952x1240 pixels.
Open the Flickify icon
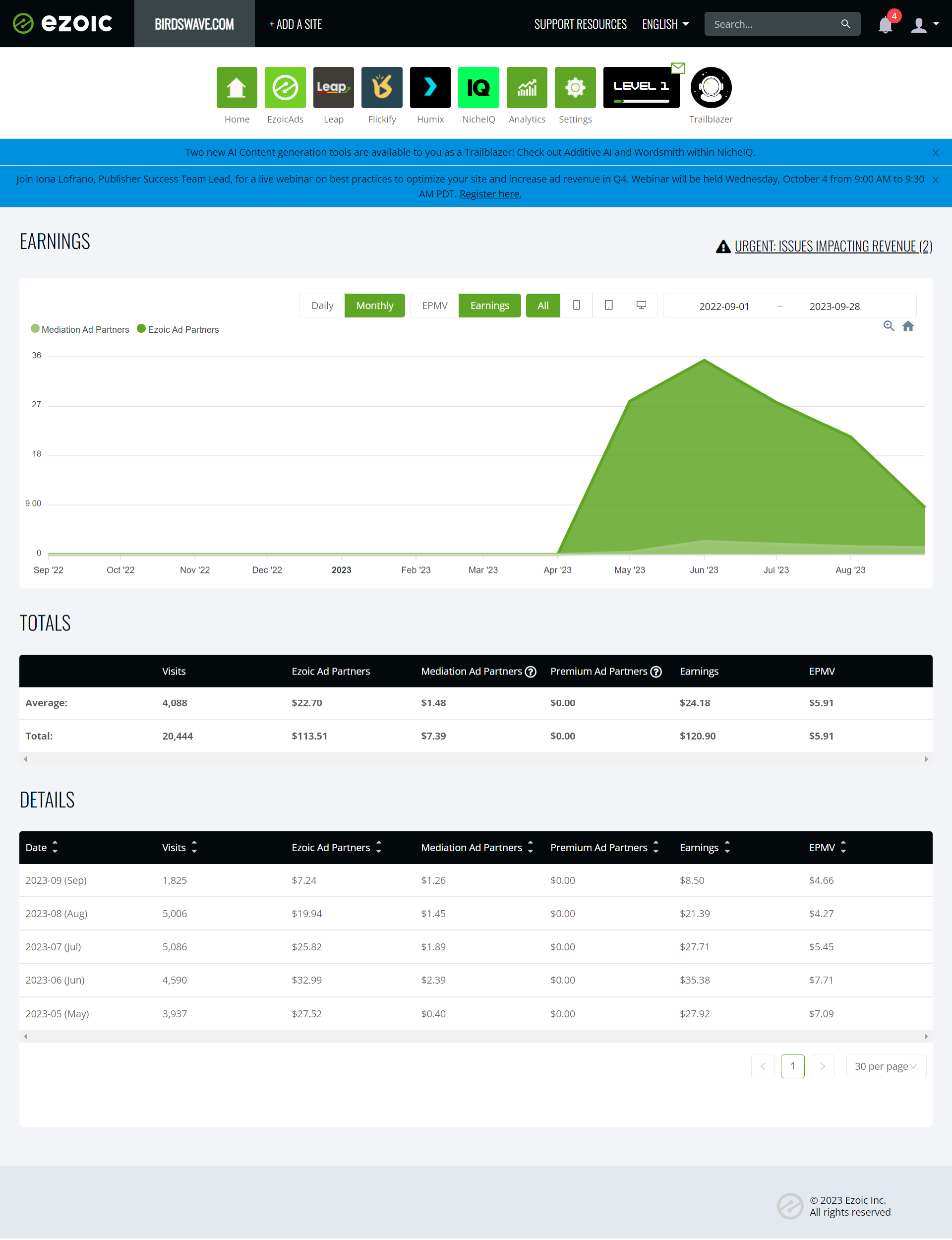point(382,87)
